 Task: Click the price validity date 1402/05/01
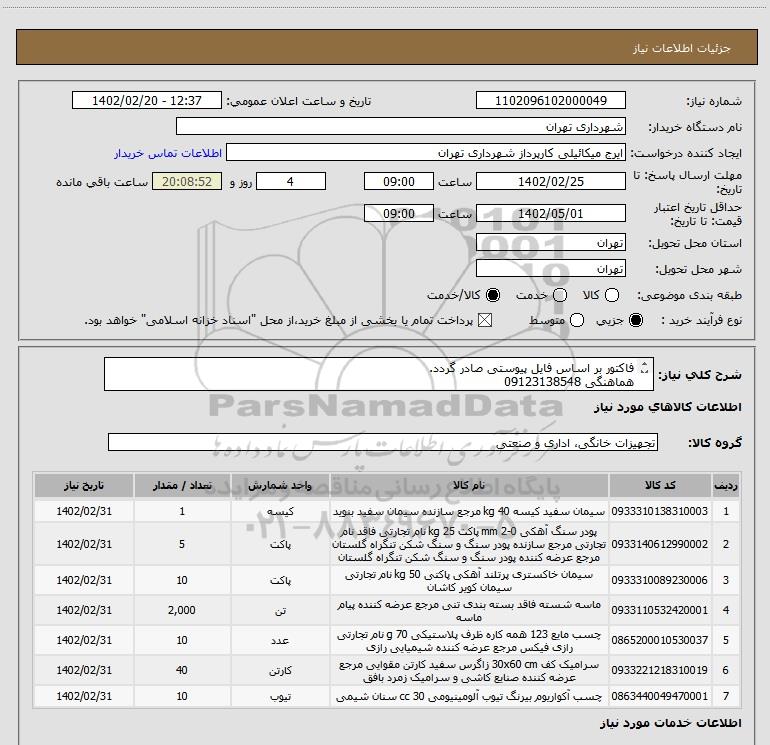coord(550,213)
